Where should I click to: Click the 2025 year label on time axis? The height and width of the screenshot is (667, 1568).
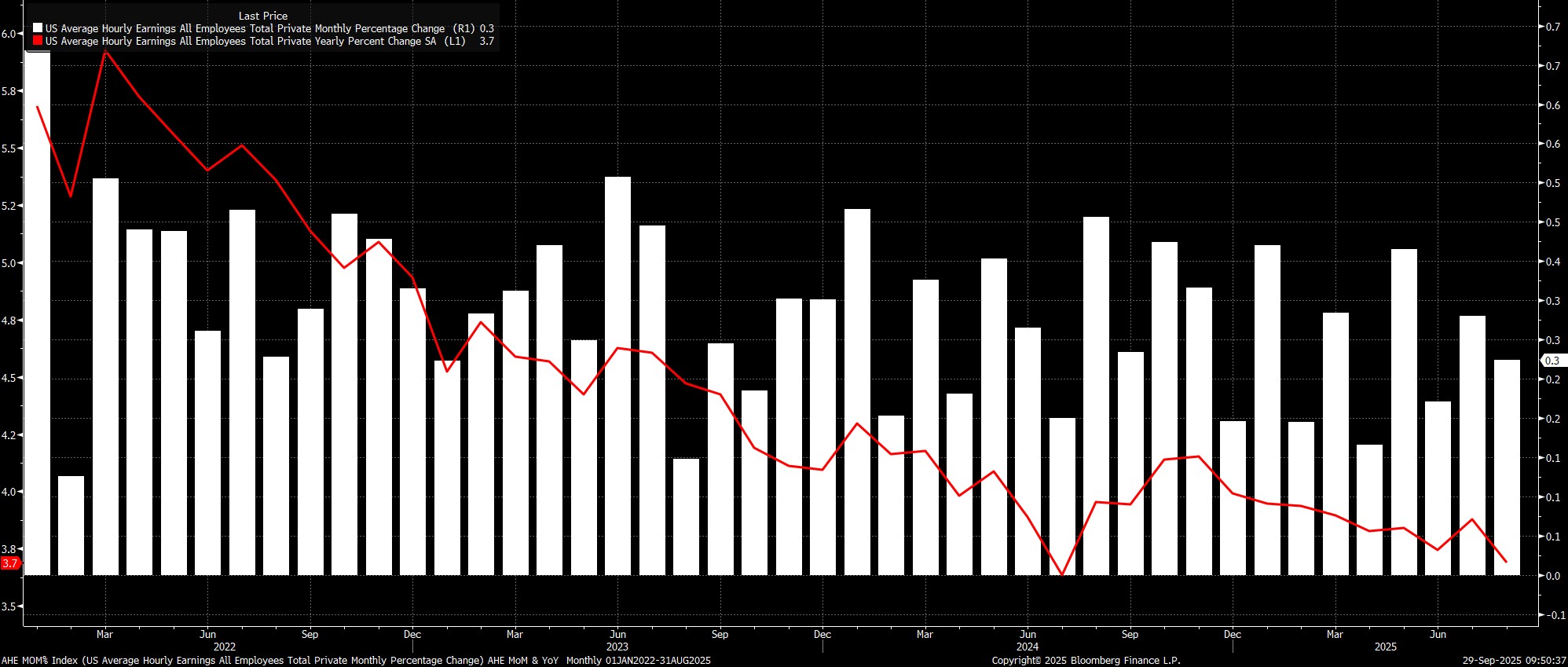coord(1385,647)
